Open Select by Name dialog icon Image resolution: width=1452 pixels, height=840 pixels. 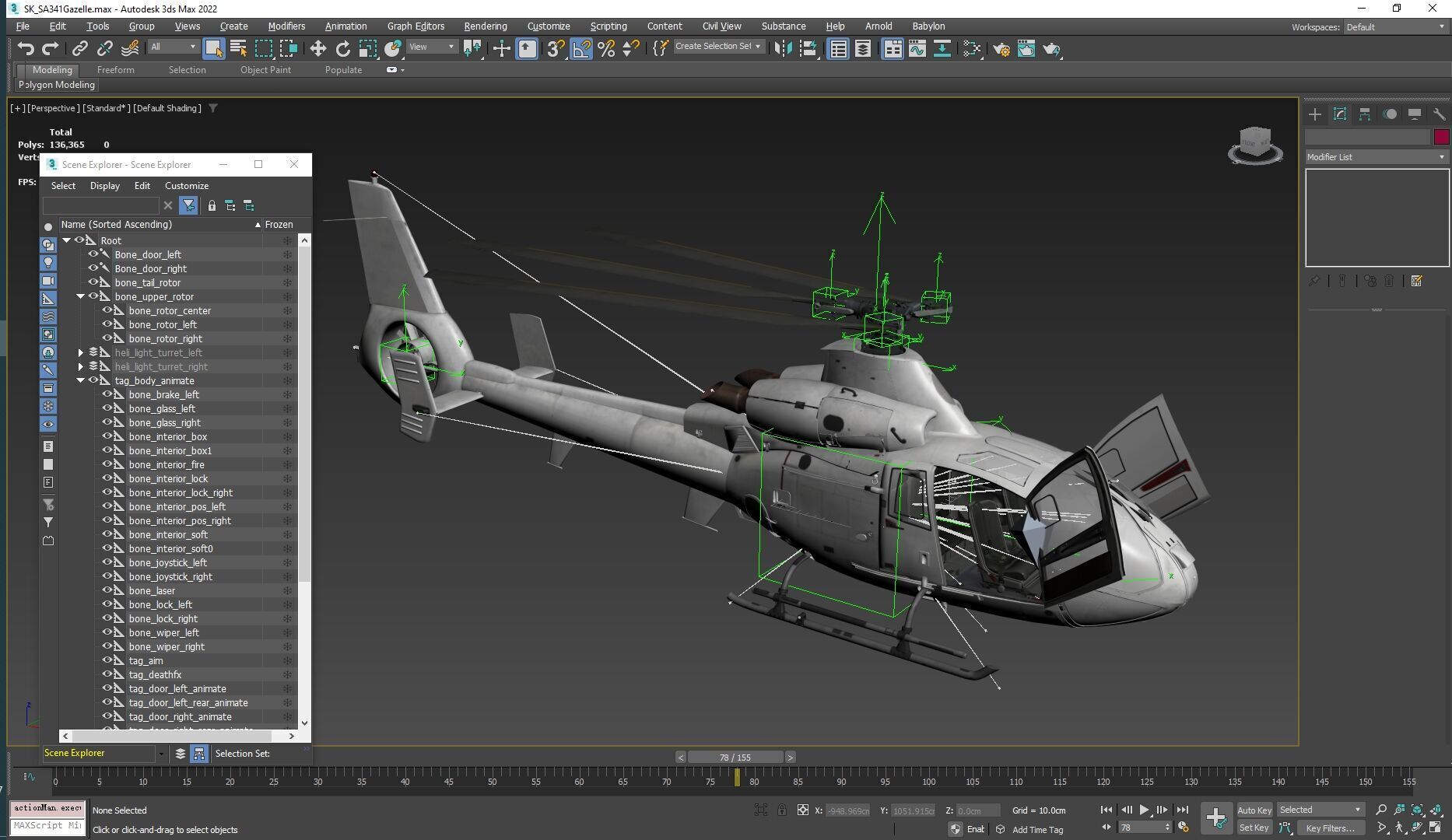(239, 49)
